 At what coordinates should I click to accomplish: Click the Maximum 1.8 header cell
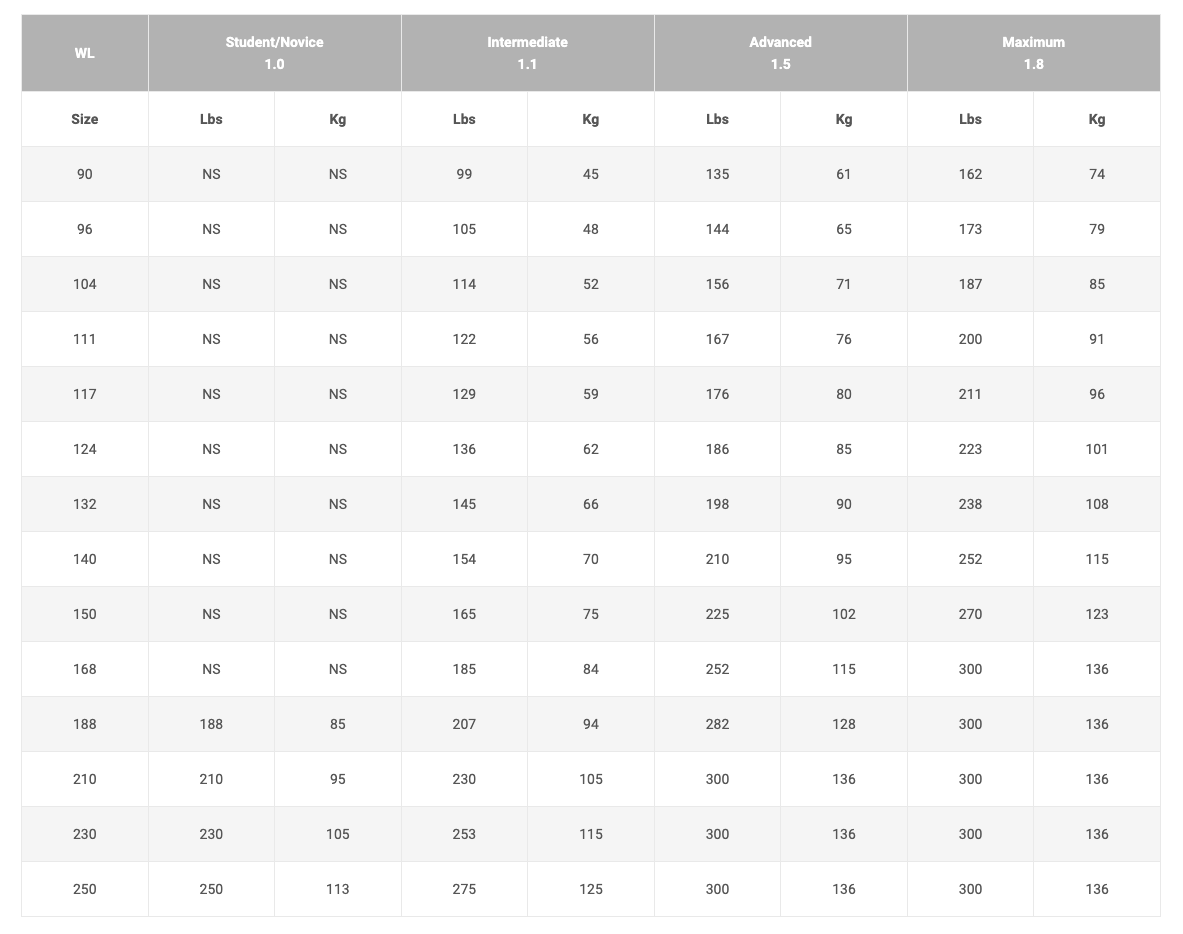pos(1034,53)
